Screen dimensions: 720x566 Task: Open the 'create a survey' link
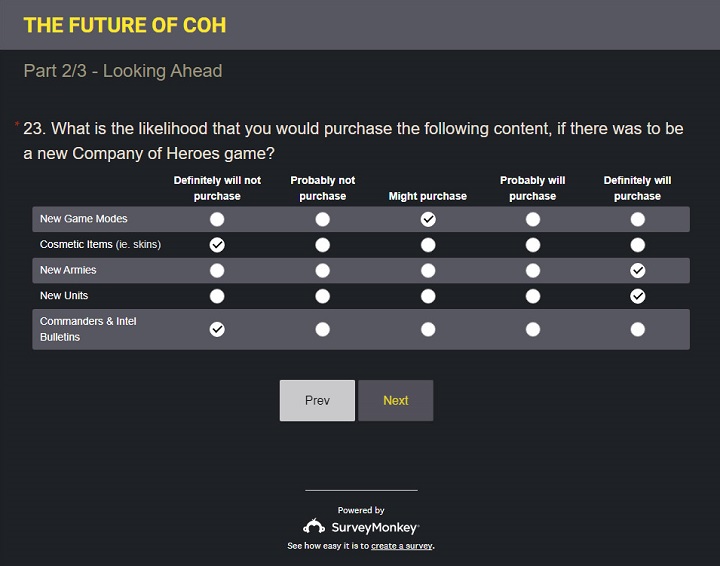pos(402,546)
